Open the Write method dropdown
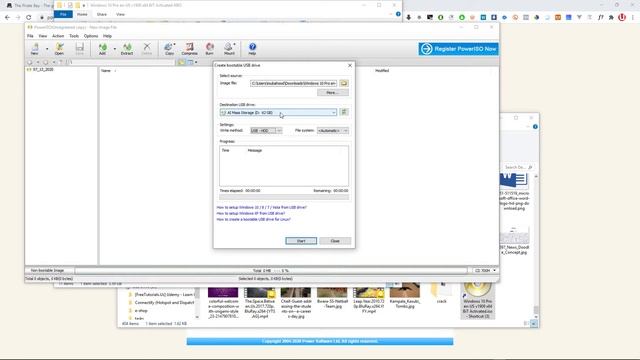Screen dimensions: 640x360 (x=266, y=131)
